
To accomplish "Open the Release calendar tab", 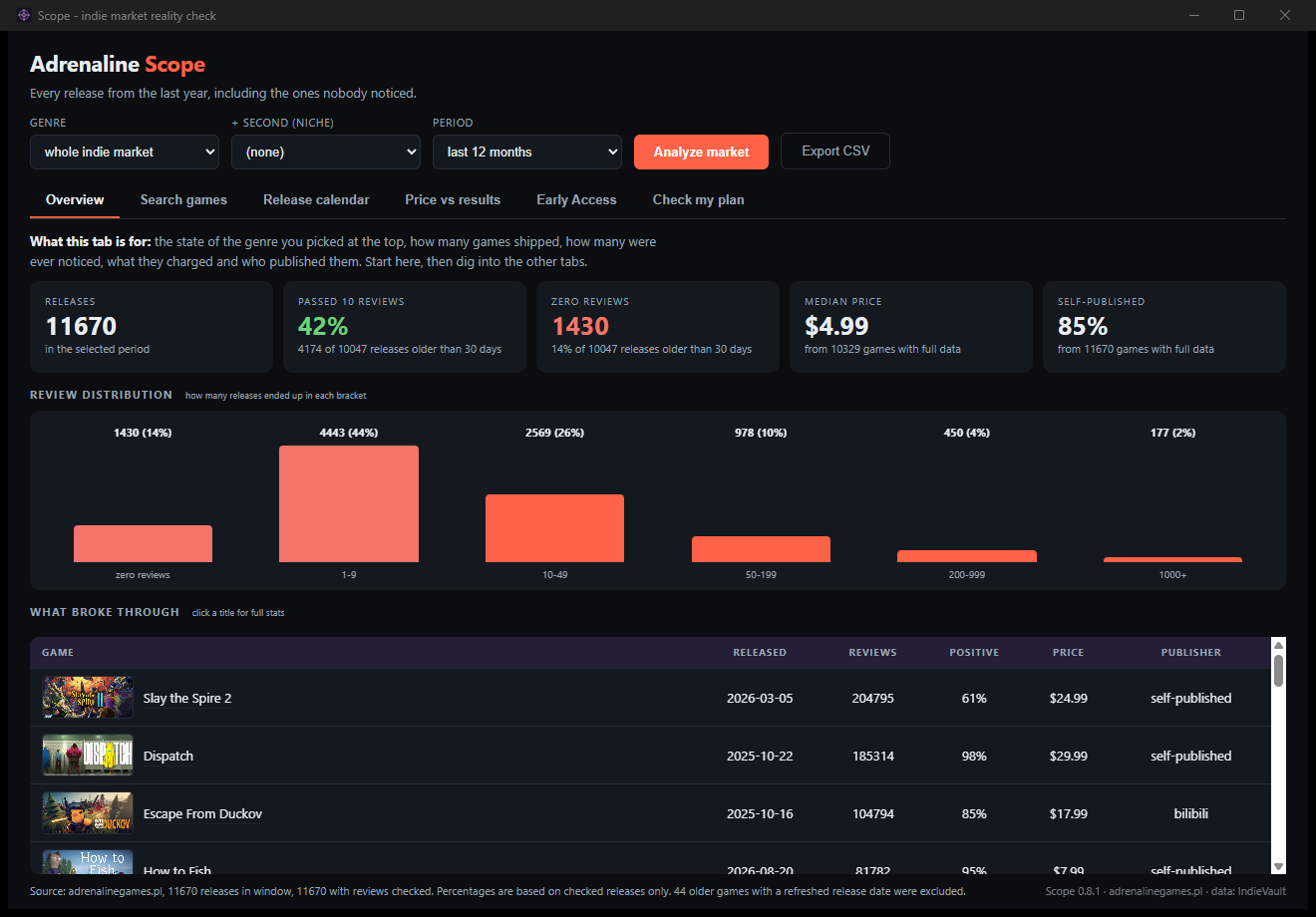I will [316, 199].
